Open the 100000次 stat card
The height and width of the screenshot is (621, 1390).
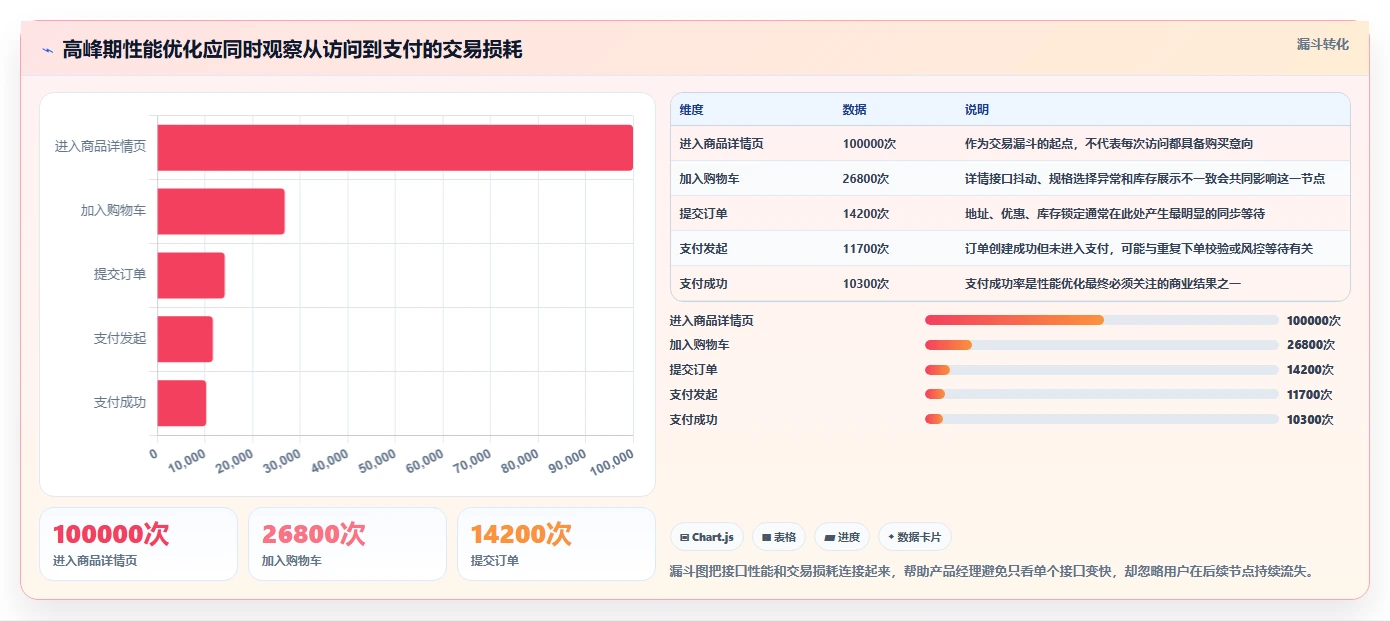pyautogui.click(x=138, y=544)
